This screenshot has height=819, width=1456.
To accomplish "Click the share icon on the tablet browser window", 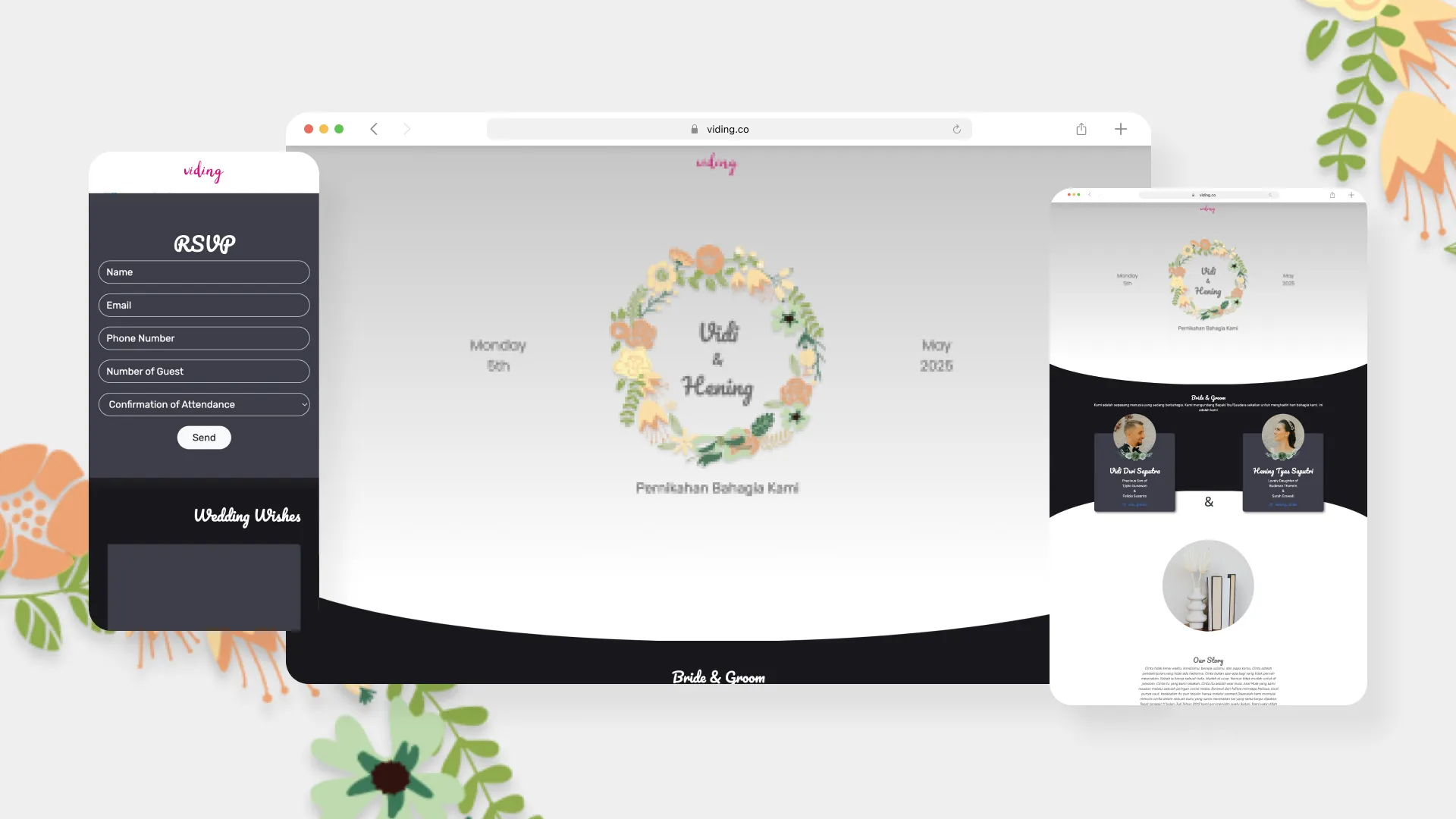I will pyautogui.click(x=1331, y=195).
